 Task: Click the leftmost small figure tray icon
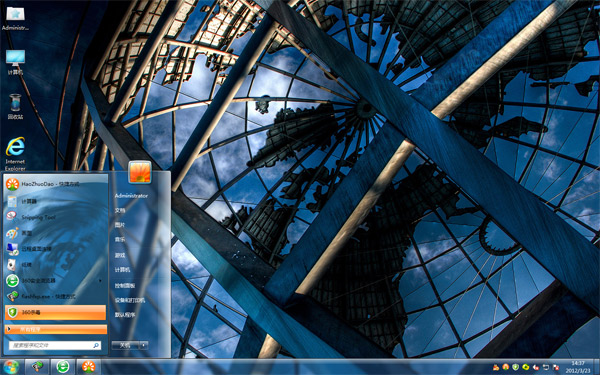[496, 367]
